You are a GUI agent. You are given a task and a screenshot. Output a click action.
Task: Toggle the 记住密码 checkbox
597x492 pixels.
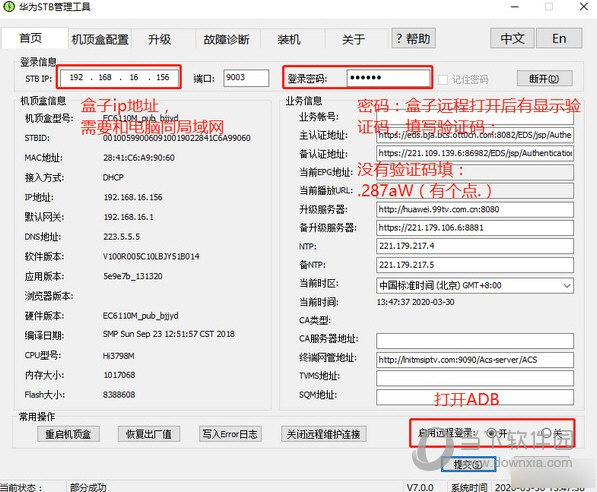[x=442, y=80]
